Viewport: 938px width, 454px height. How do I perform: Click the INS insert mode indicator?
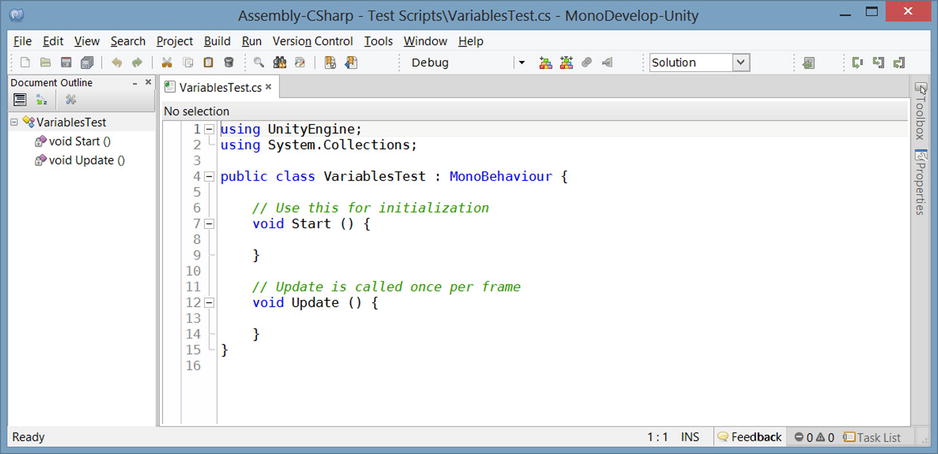point(690,437)
